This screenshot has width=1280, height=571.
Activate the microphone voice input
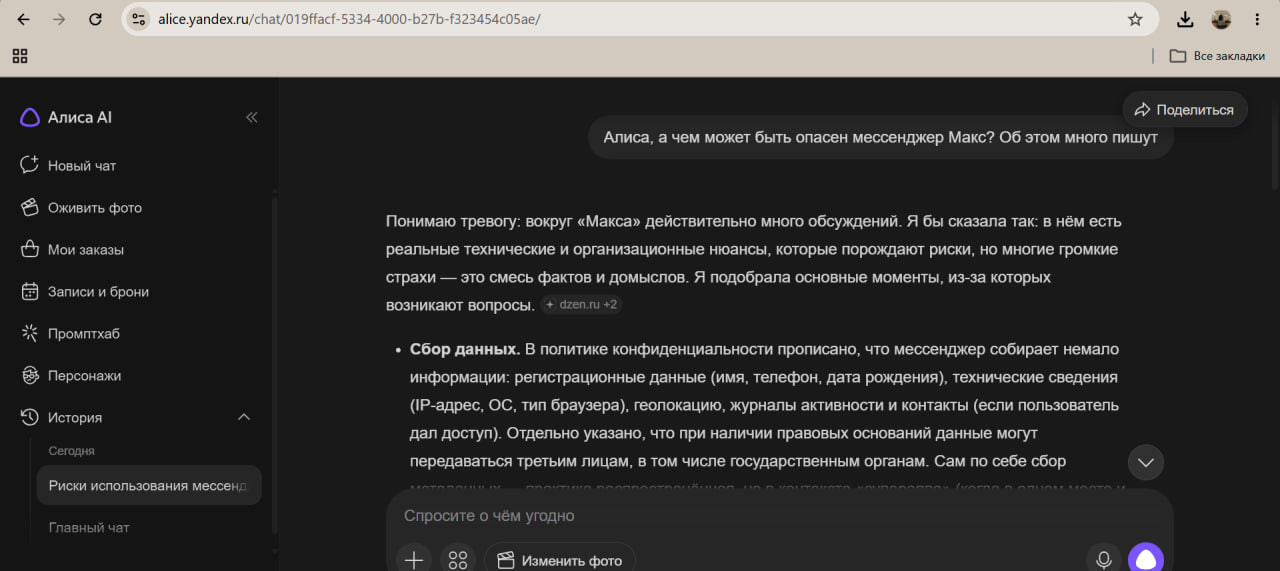[x=1104, y=560]
